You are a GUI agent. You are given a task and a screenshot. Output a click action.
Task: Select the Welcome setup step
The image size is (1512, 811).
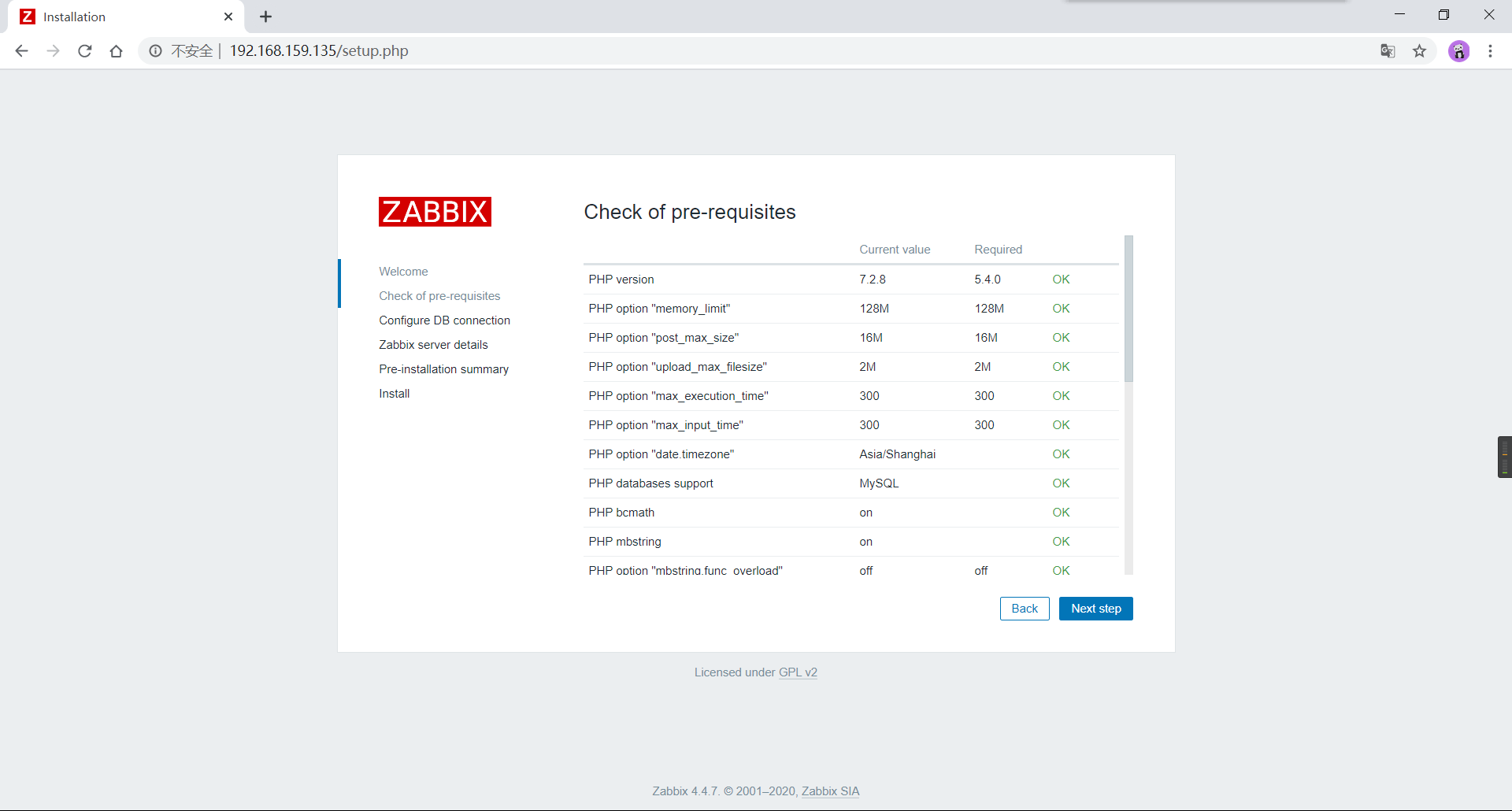coord(403,272)
